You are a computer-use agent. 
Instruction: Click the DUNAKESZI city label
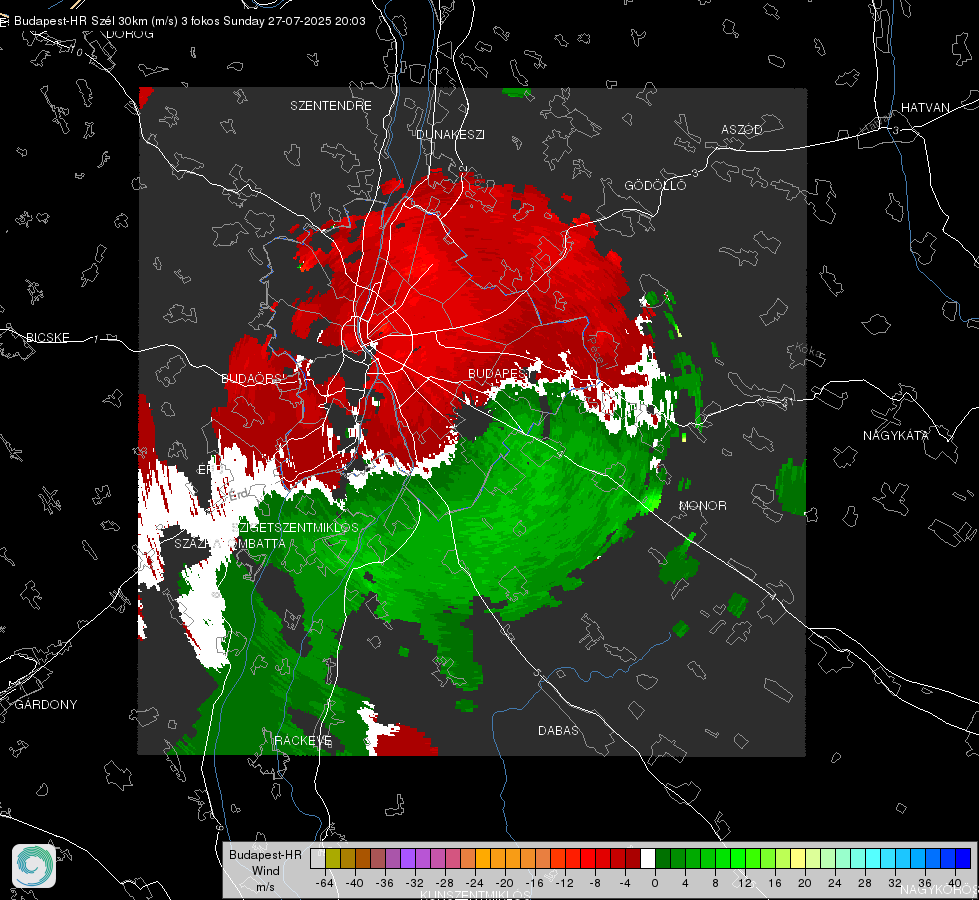[450, 134]
